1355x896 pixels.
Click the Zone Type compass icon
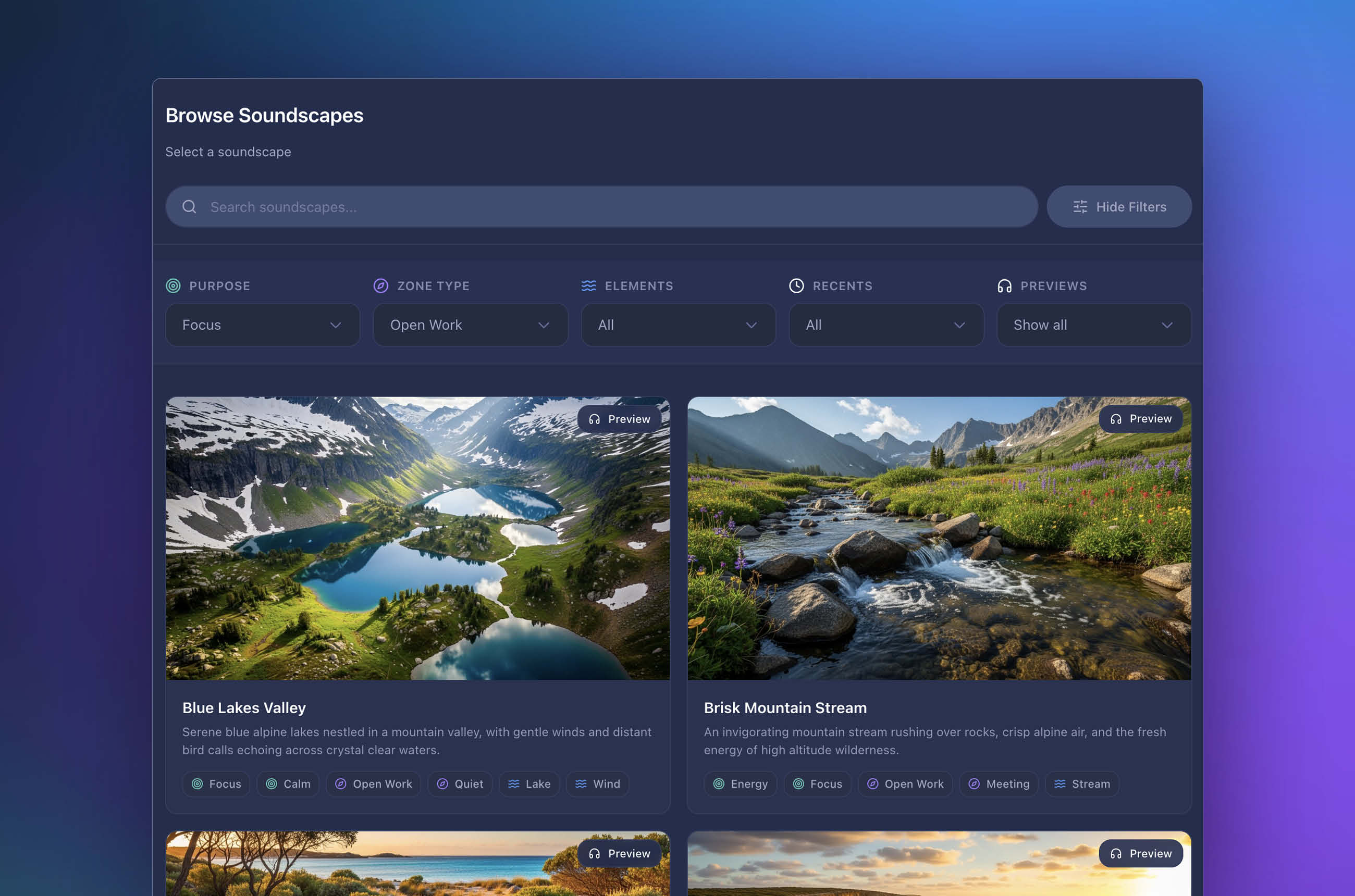(381, 285)
